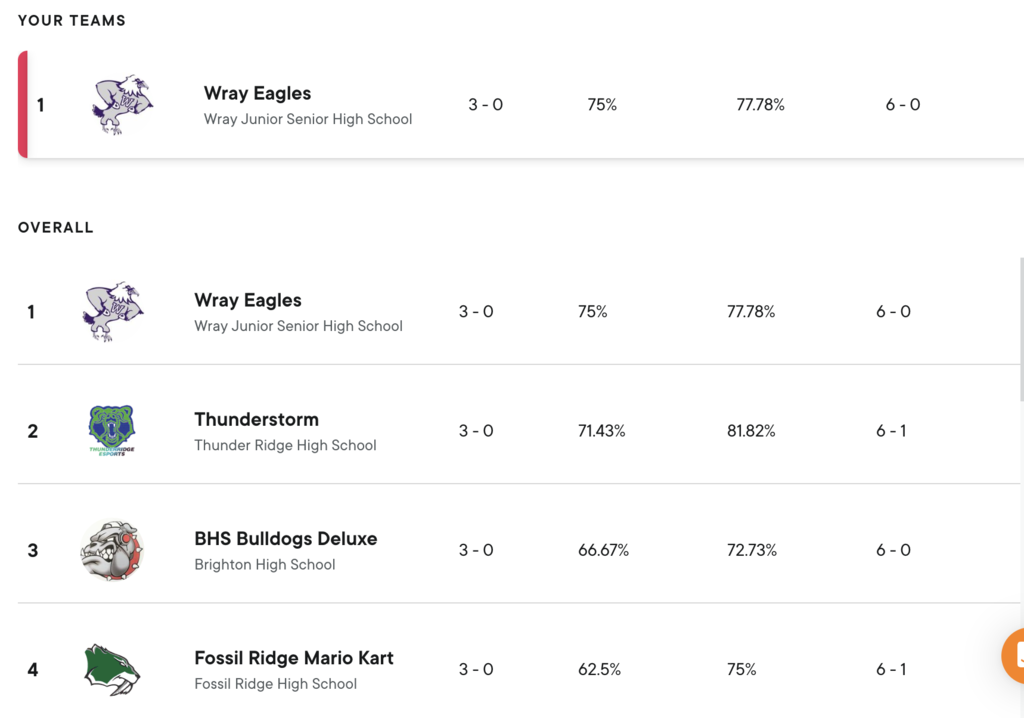
Task: Open Wray Eagles team in Overall list
Action: coord(248,300)
